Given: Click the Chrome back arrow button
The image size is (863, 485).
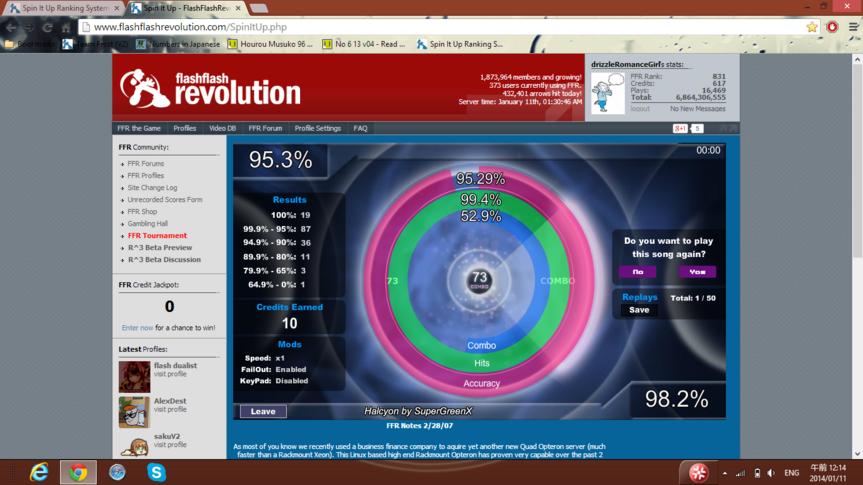Looking at the screenshot, I should [11, 27].
